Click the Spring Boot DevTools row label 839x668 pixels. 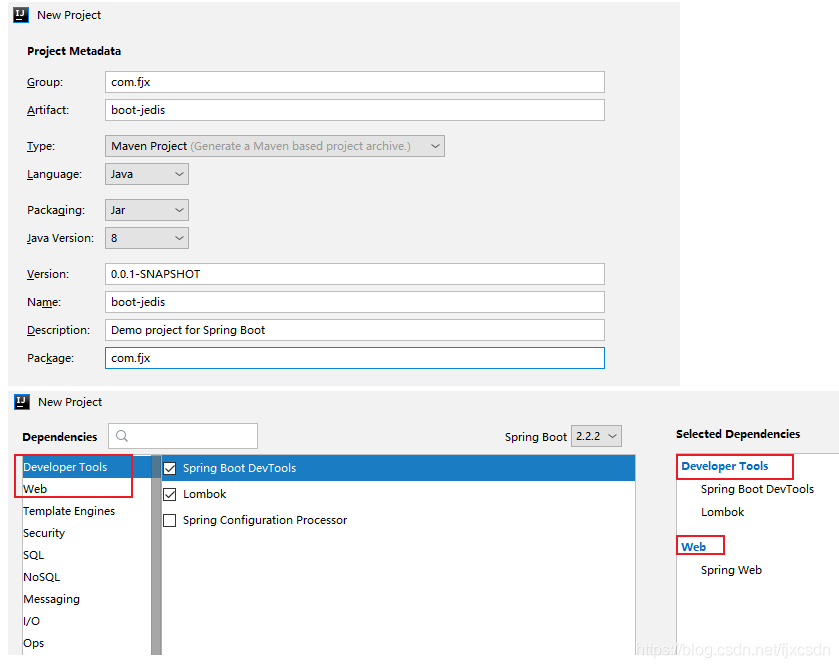point(239,468)
